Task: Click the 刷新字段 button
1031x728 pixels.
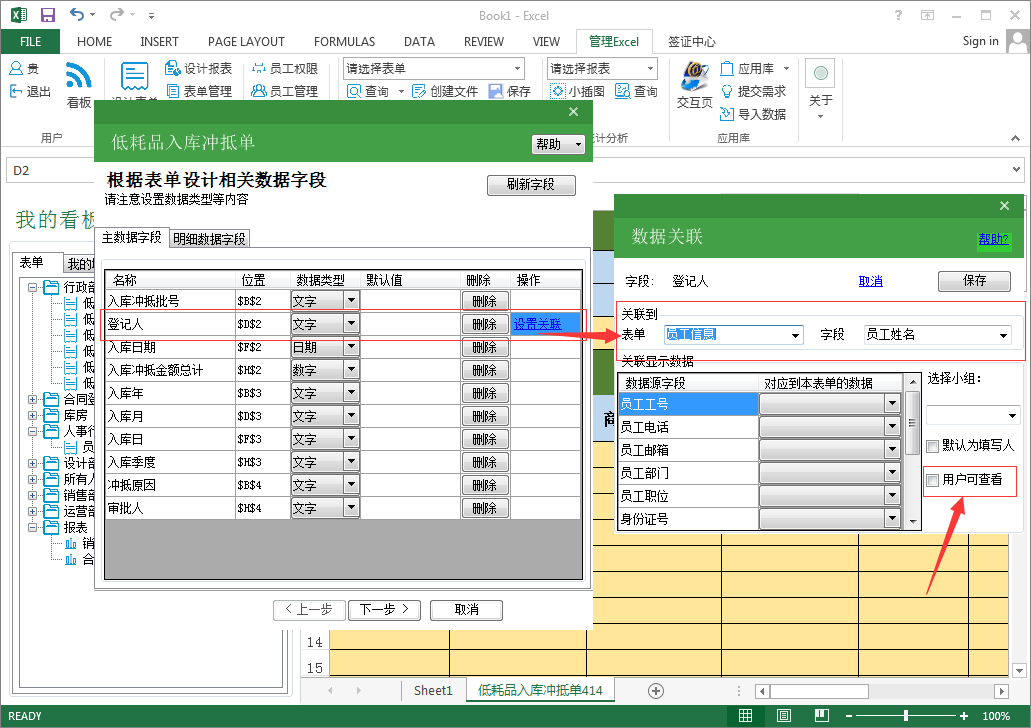Action: pos(531,185)
